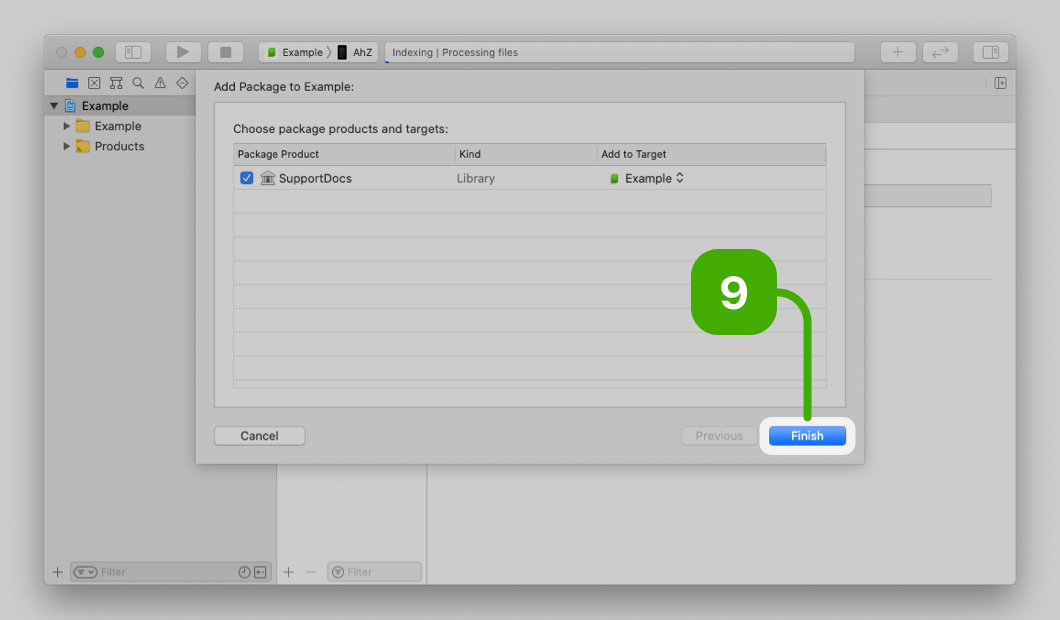Click the Run (play) button in toolbar

(183, 52)
